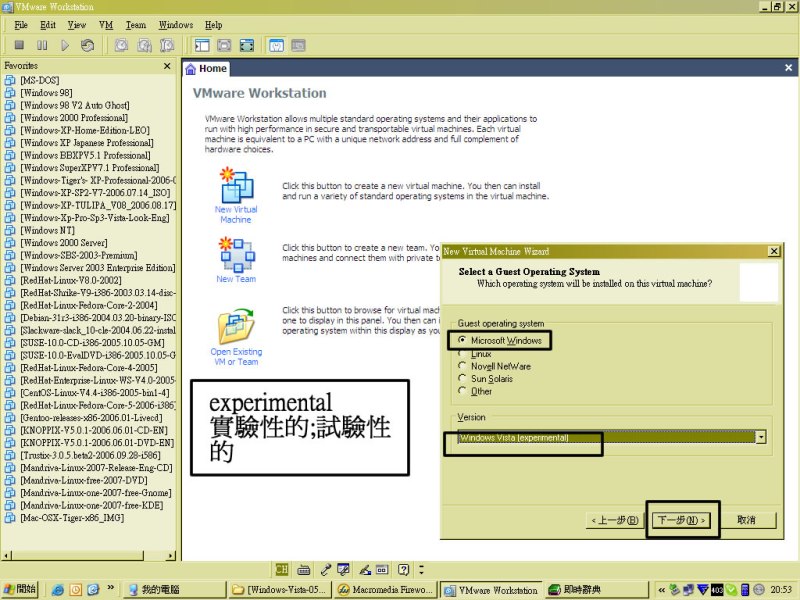Click the Favorites scrollbar right arrow

coord(170,556)
